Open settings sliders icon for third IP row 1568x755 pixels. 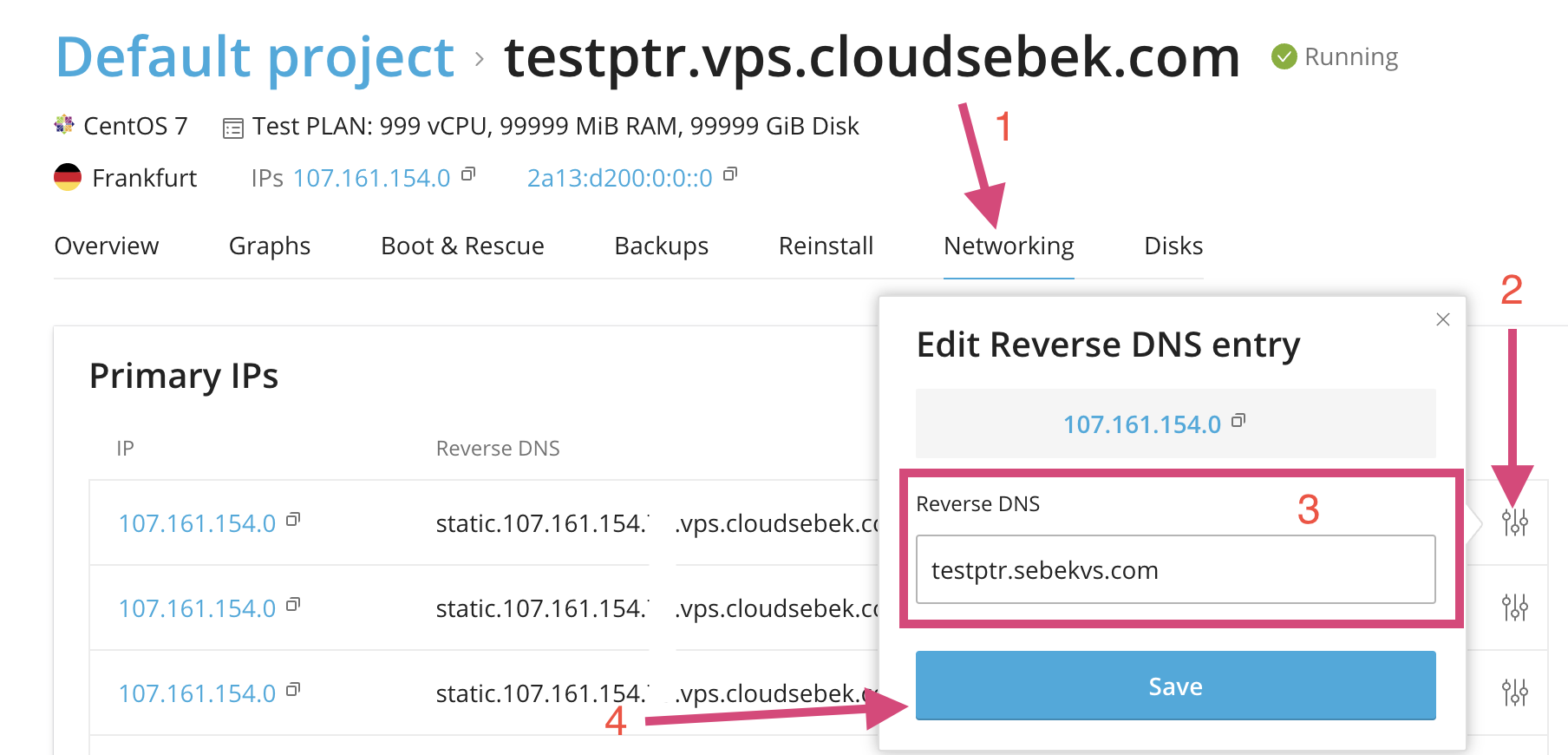[1515, 693]
